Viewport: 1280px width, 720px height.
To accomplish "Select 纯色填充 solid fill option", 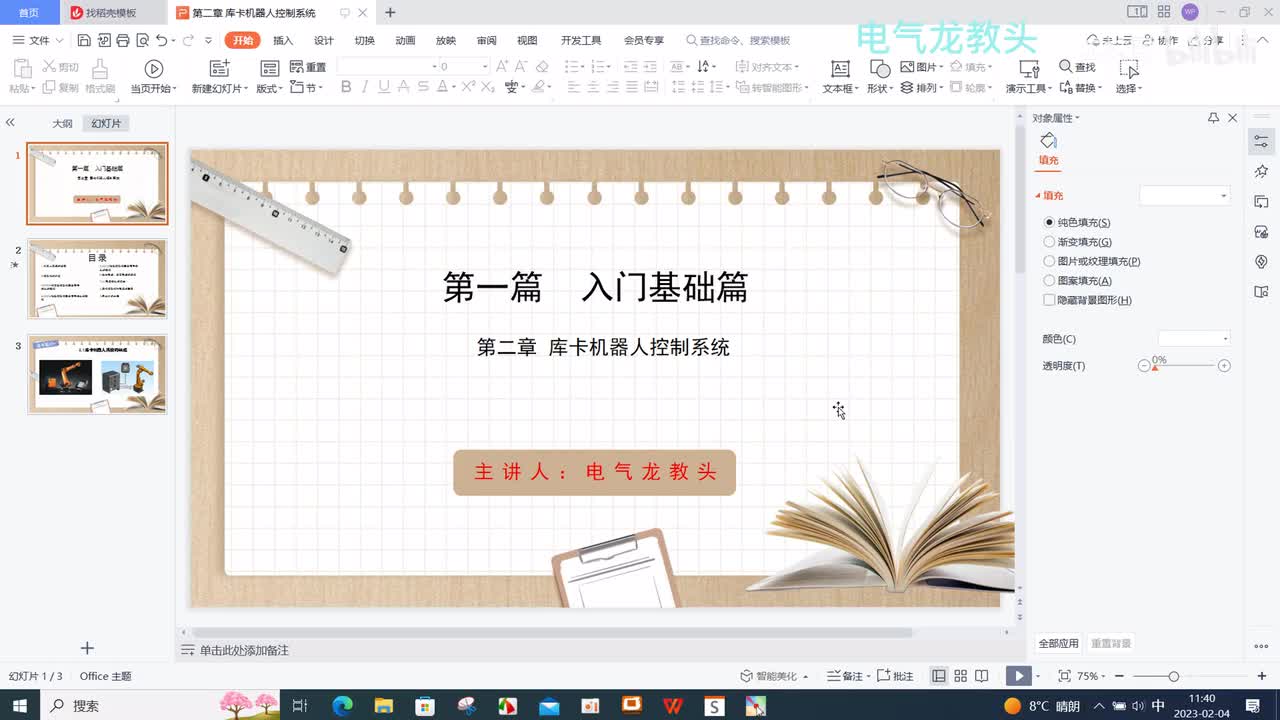I will 1077,222.
